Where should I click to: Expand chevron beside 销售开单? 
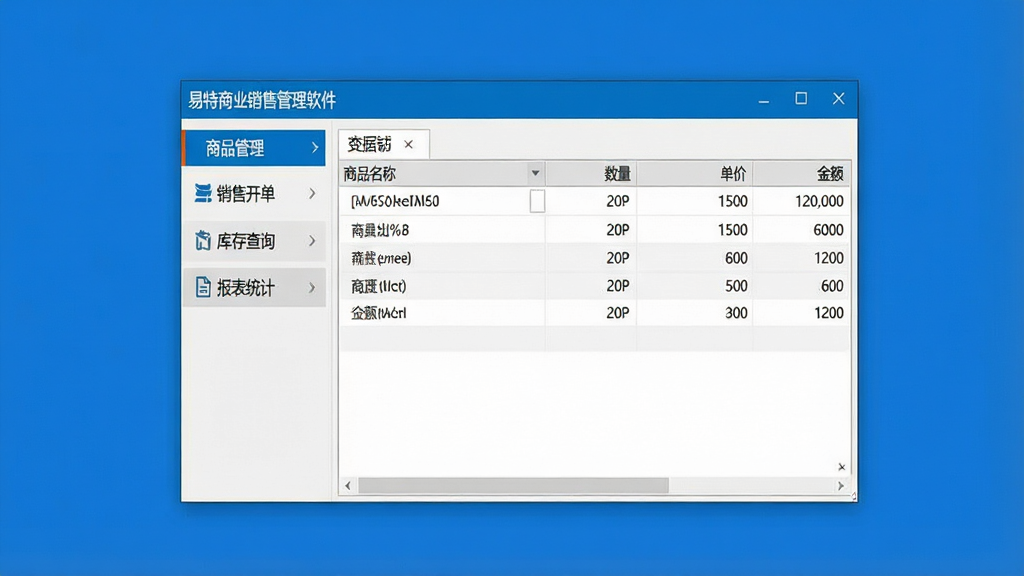(312, 194)
